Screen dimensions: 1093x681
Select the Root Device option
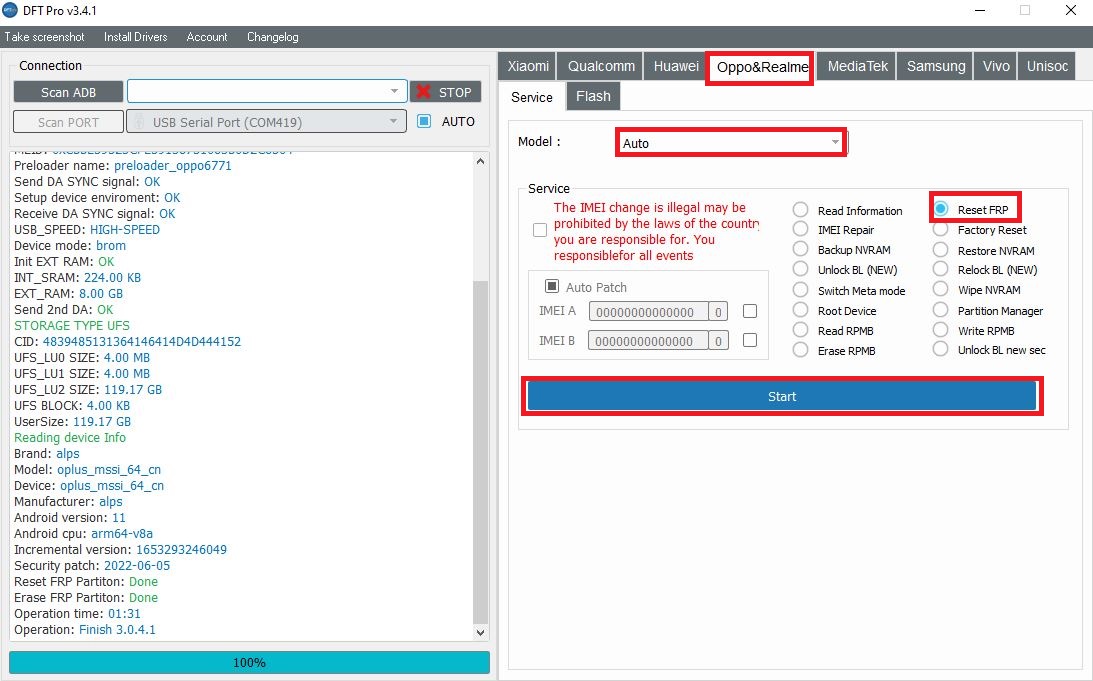(x=800, y=310)
